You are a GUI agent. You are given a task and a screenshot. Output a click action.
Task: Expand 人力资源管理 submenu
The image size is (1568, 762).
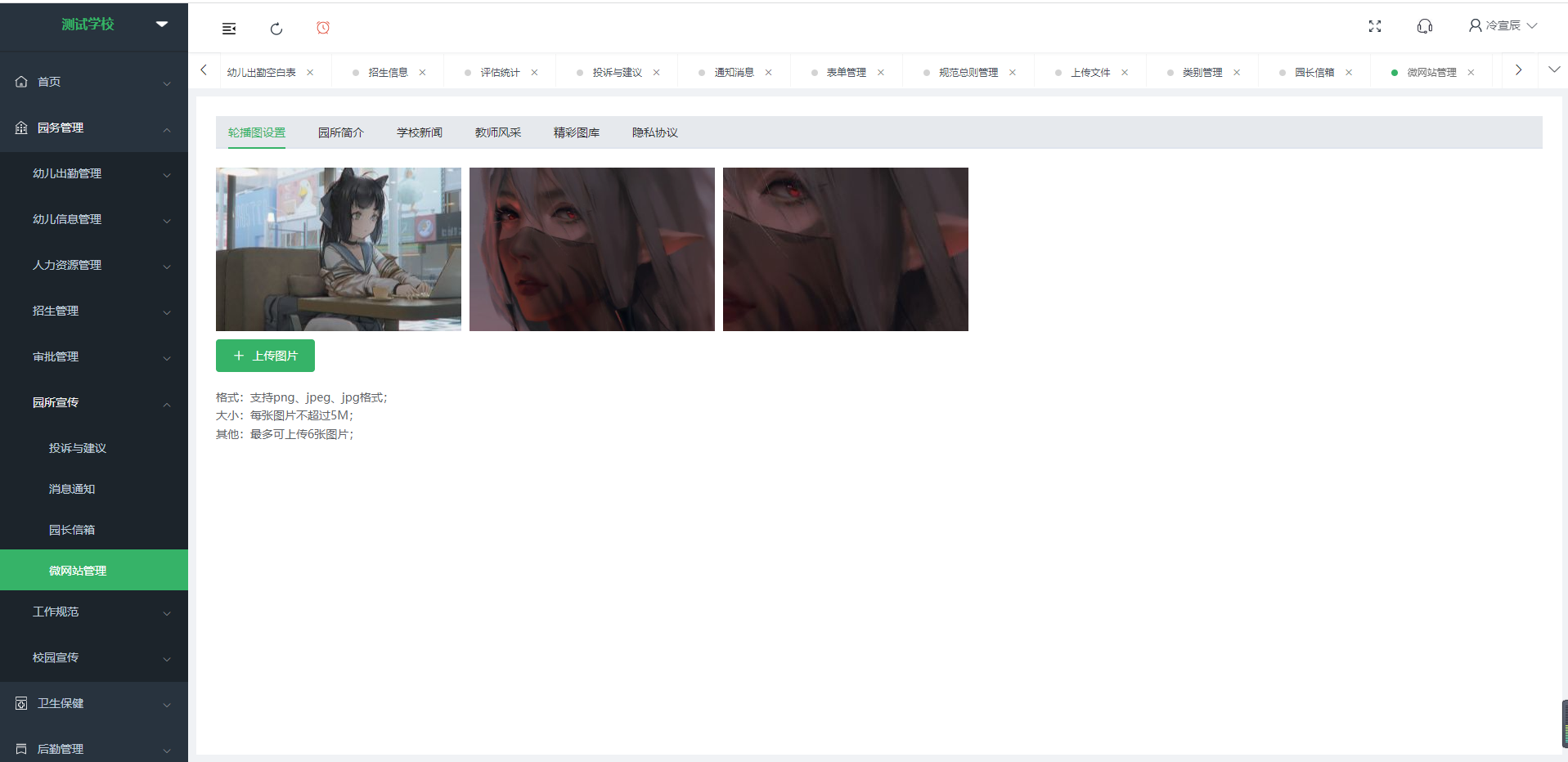tap(167, 267)
